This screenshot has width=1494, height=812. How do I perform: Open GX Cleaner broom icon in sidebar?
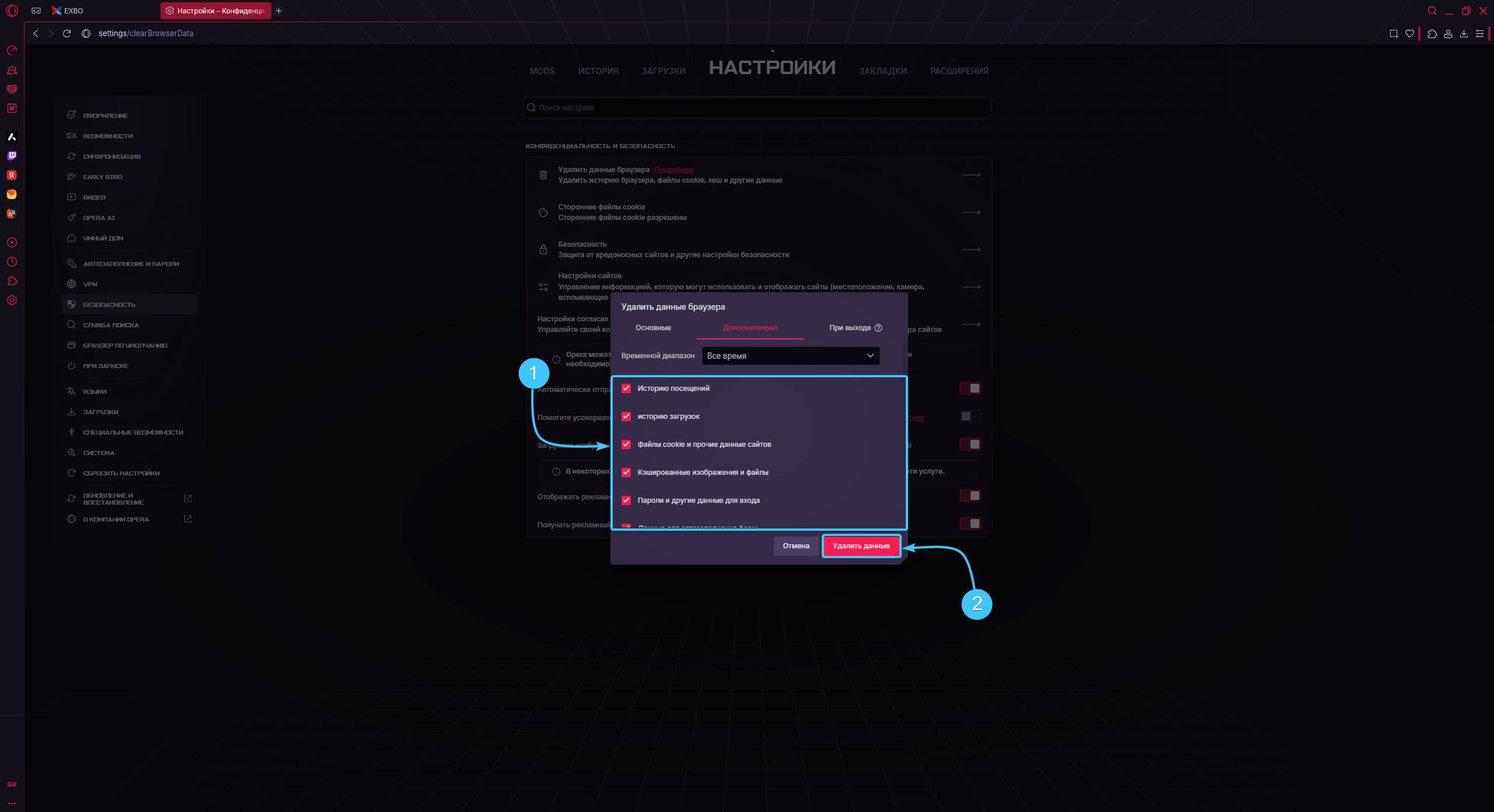pos(12,70)
